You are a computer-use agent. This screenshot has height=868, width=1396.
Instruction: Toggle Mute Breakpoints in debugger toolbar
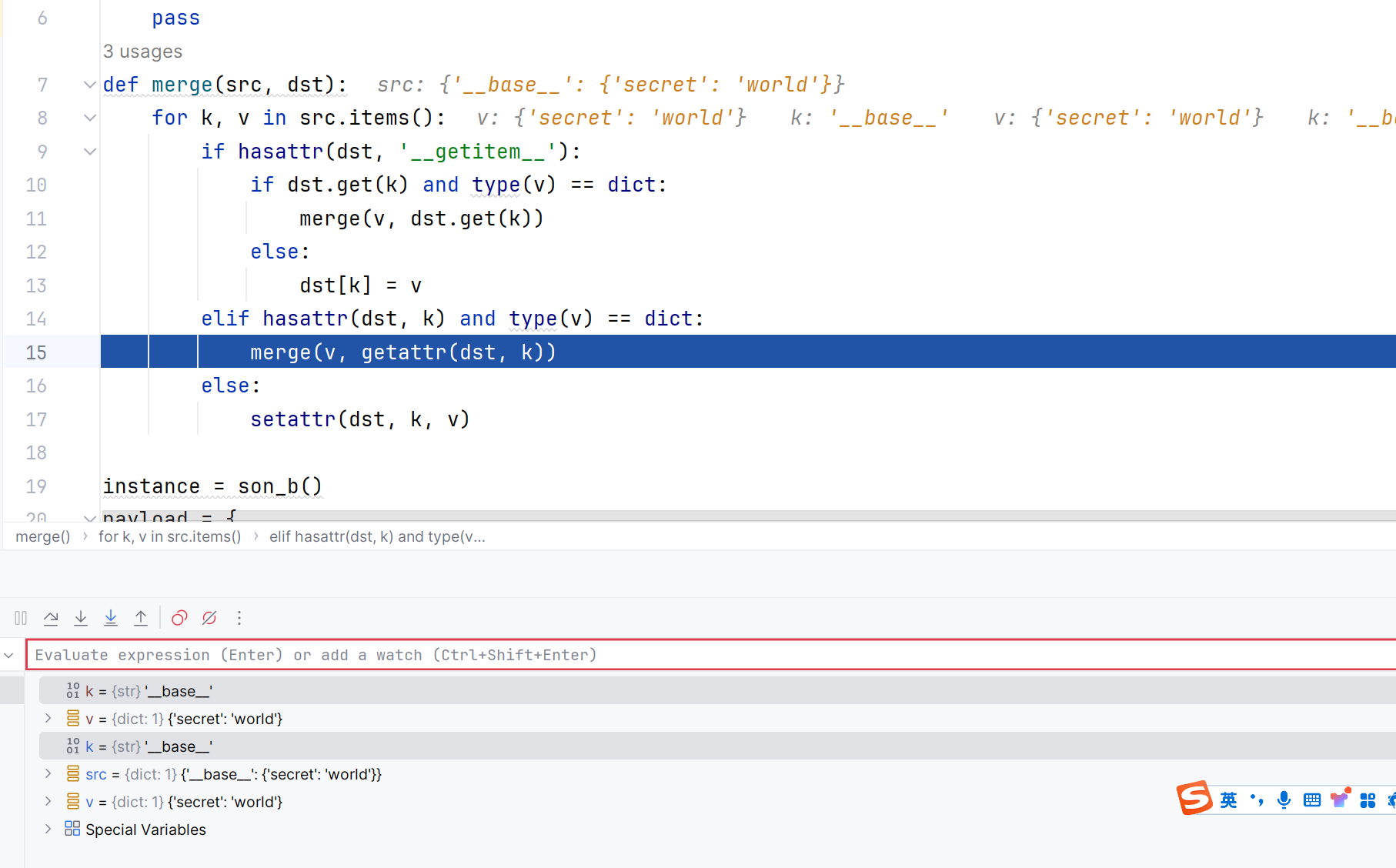tap(209, 618)
